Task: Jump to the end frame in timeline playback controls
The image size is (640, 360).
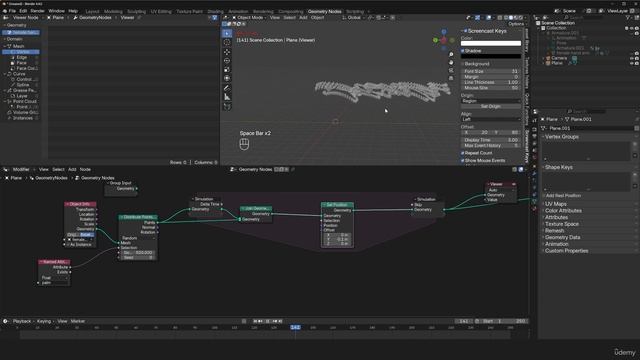Action: pyautogui.click(x=280, y=321)
